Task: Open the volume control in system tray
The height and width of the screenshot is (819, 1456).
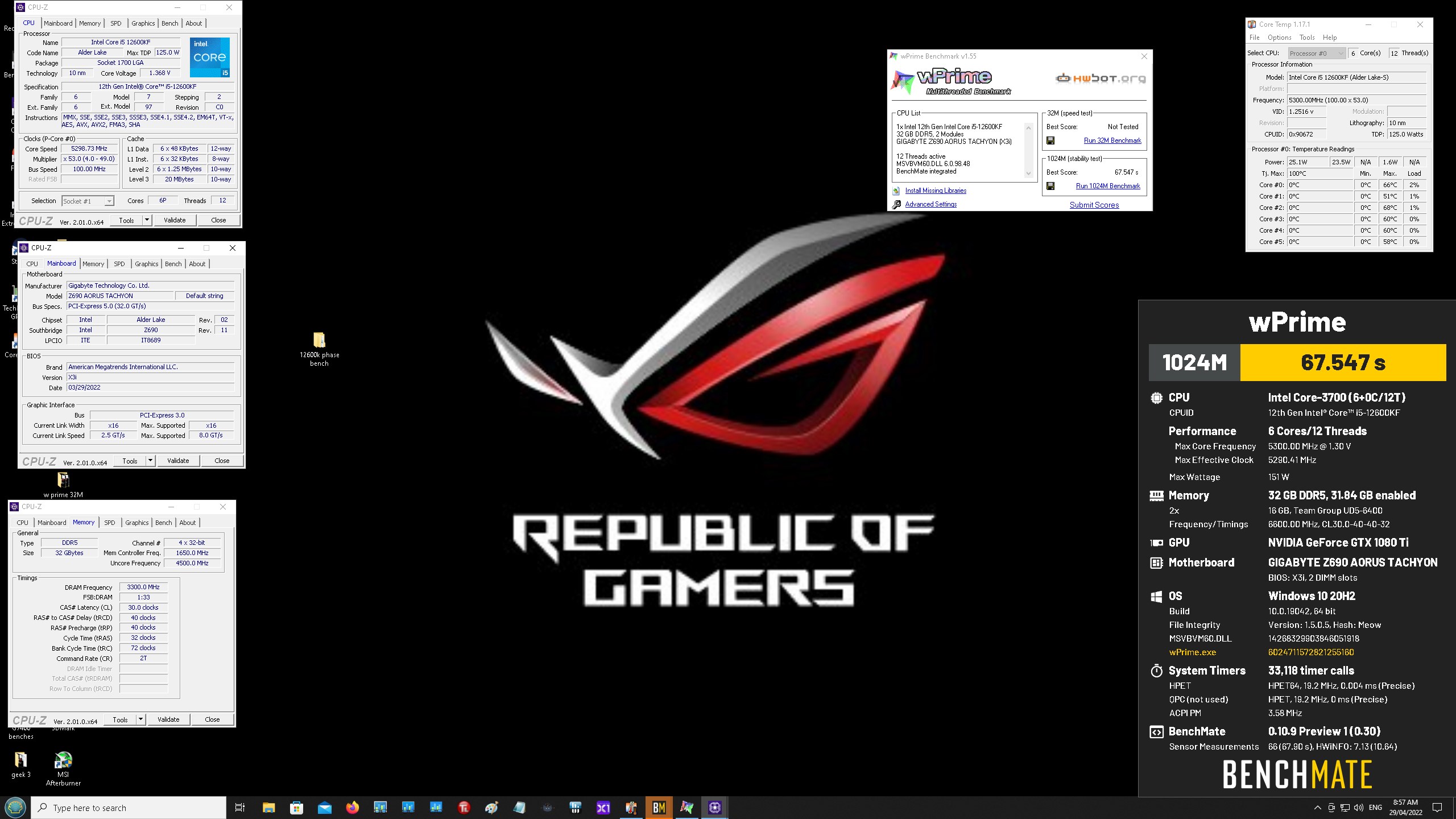Action: coord(1358,808)
